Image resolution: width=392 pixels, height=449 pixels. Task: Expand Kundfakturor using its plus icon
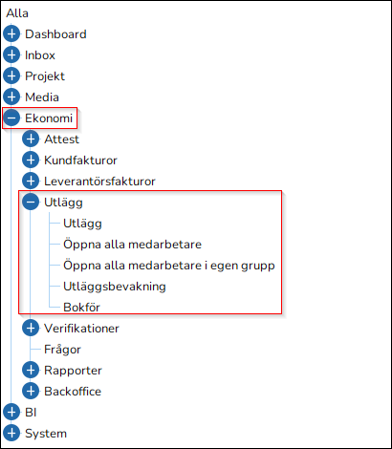point(31,160)
